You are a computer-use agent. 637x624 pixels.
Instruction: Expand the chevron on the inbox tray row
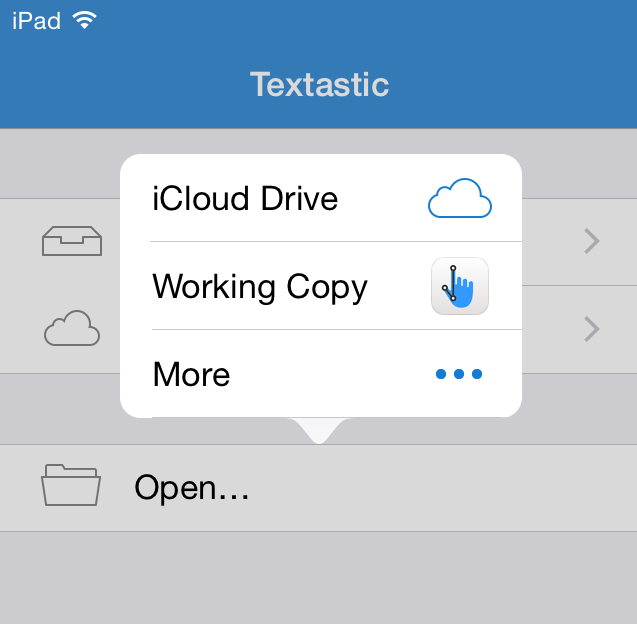coord(592,241)
